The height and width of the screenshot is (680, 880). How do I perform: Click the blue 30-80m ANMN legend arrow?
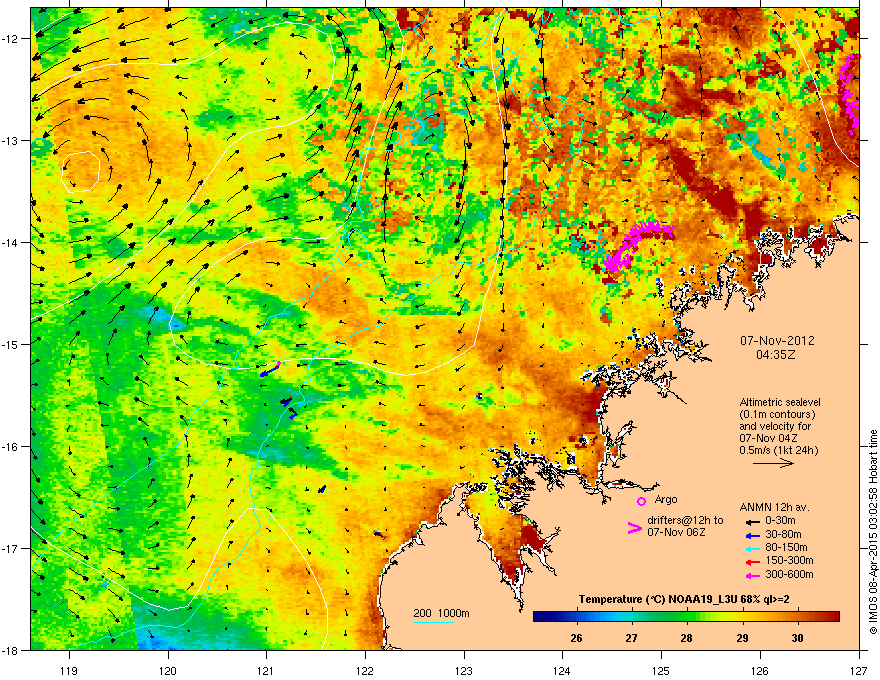752,536
